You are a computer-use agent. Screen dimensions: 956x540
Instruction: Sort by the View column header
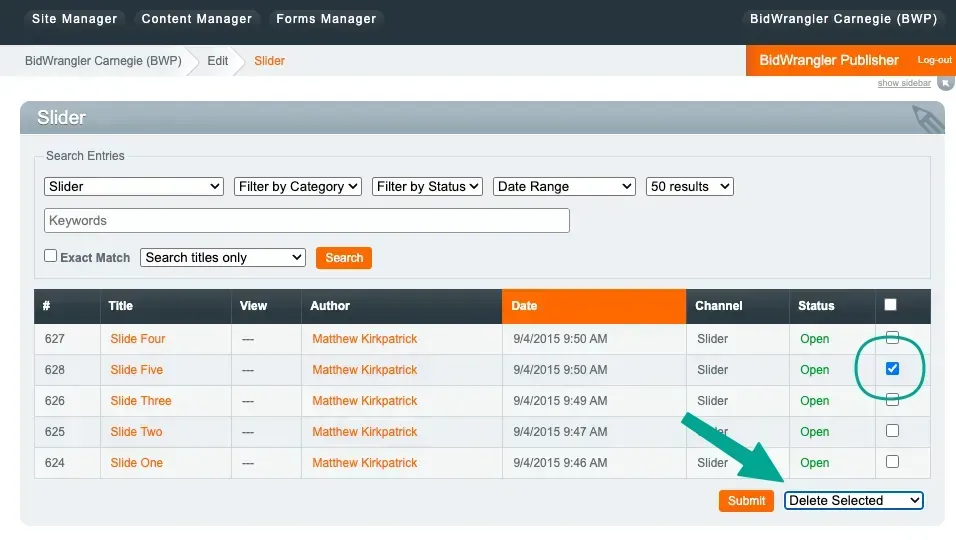point(266,306)
